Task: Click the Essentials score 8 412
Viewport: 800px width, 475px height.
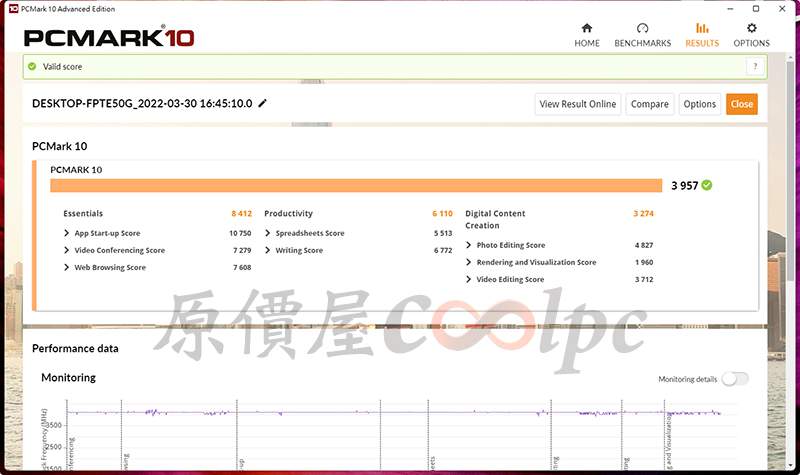Action: (x=241, y=213)
